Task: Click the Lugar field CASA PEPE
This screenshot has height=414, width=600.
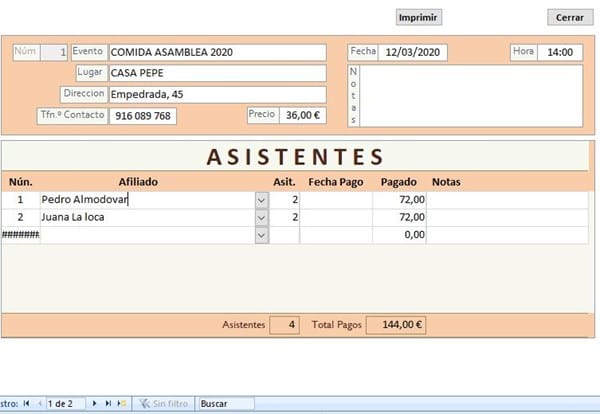Action: pyautogui.click(x=217, y=73)
